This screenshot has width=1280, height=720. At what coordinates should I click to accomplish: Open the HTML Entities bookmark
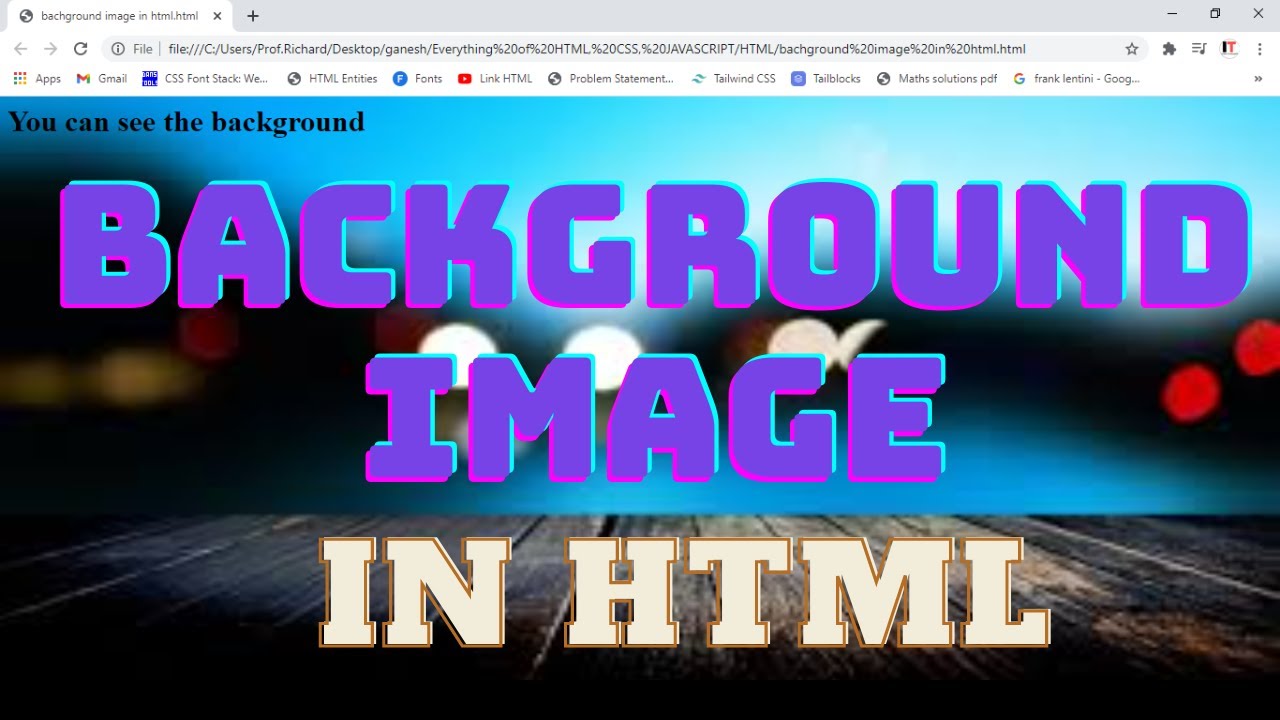pos(332,78)
